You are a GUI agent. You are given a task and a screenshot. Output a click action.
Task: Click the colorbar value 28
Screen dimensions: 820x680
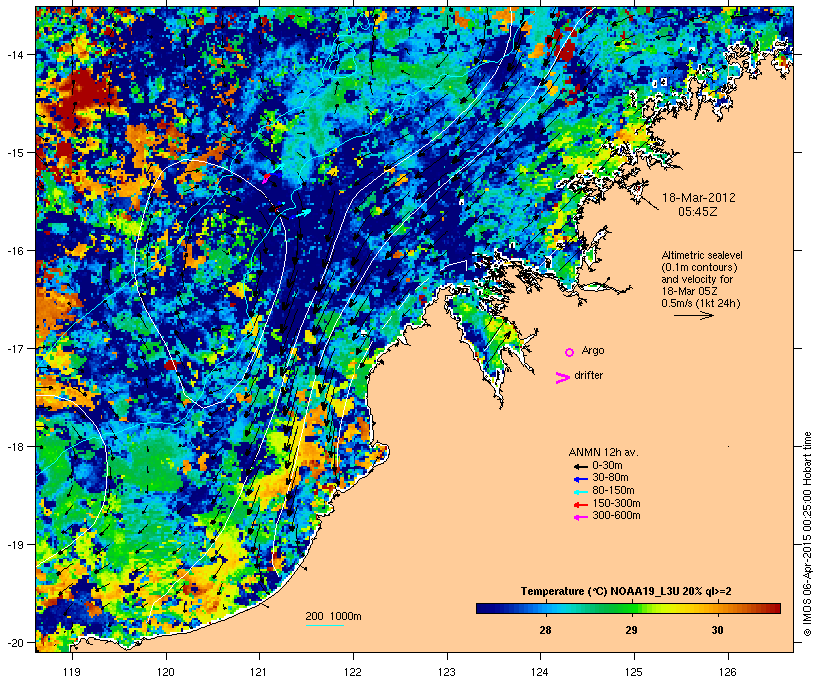545,630
